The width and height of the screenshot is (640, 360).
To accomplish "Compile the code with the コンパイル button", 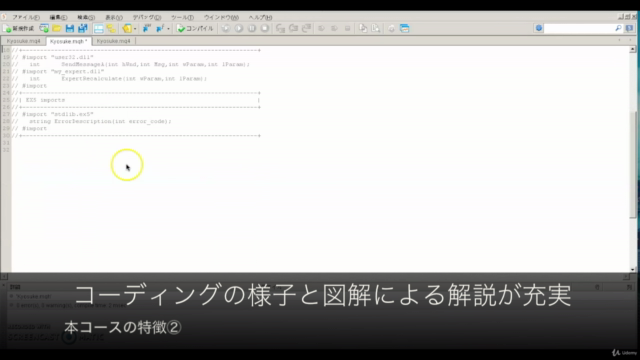I will coord(195,28).
